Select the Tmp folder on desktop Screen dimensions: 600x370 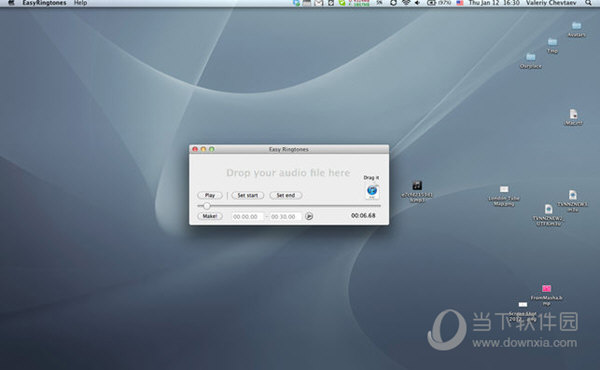[552, 46]
